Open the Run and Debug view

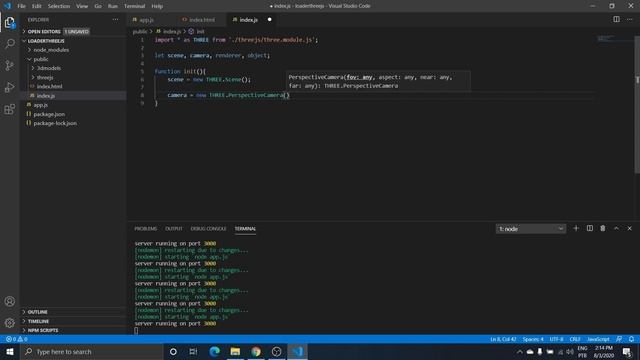9,87
